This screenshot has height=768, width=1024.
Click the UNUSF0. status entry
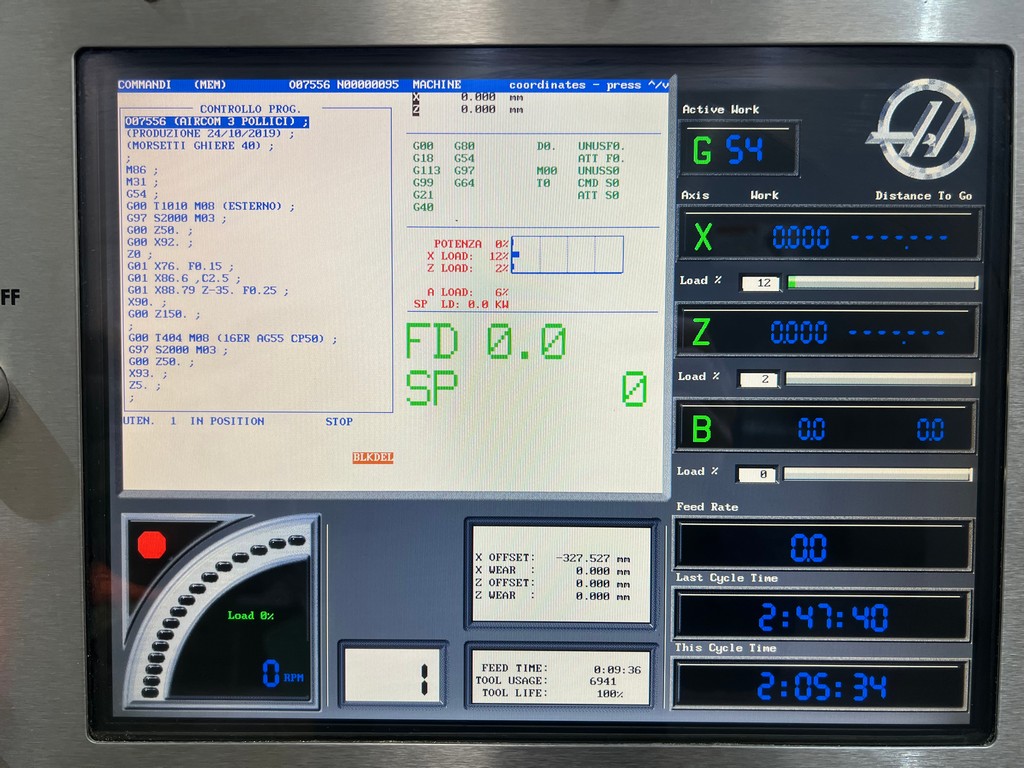(601, 146)
